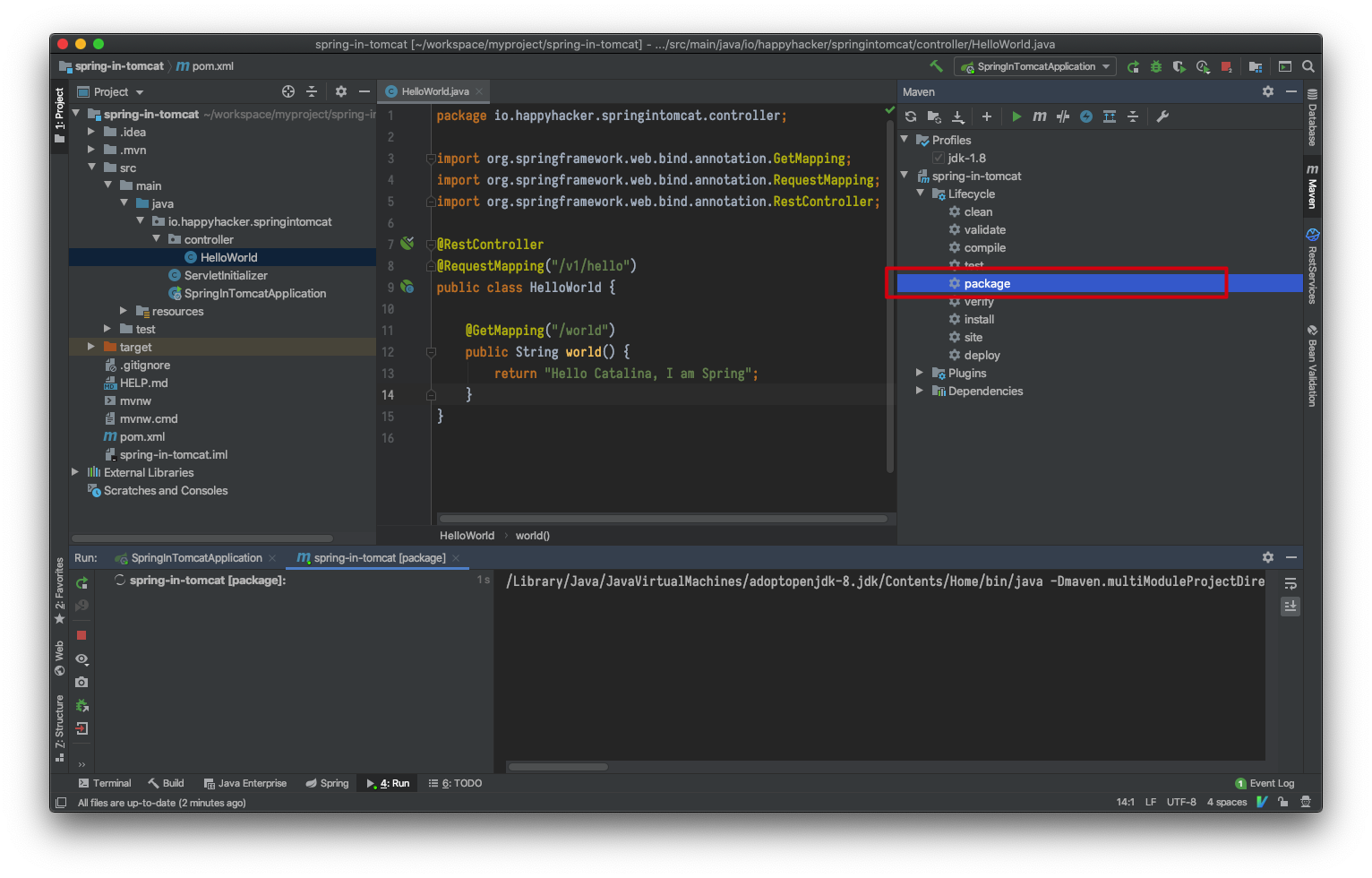
Task: Execute Maven goal icon
Action: tap(1040, 116)
